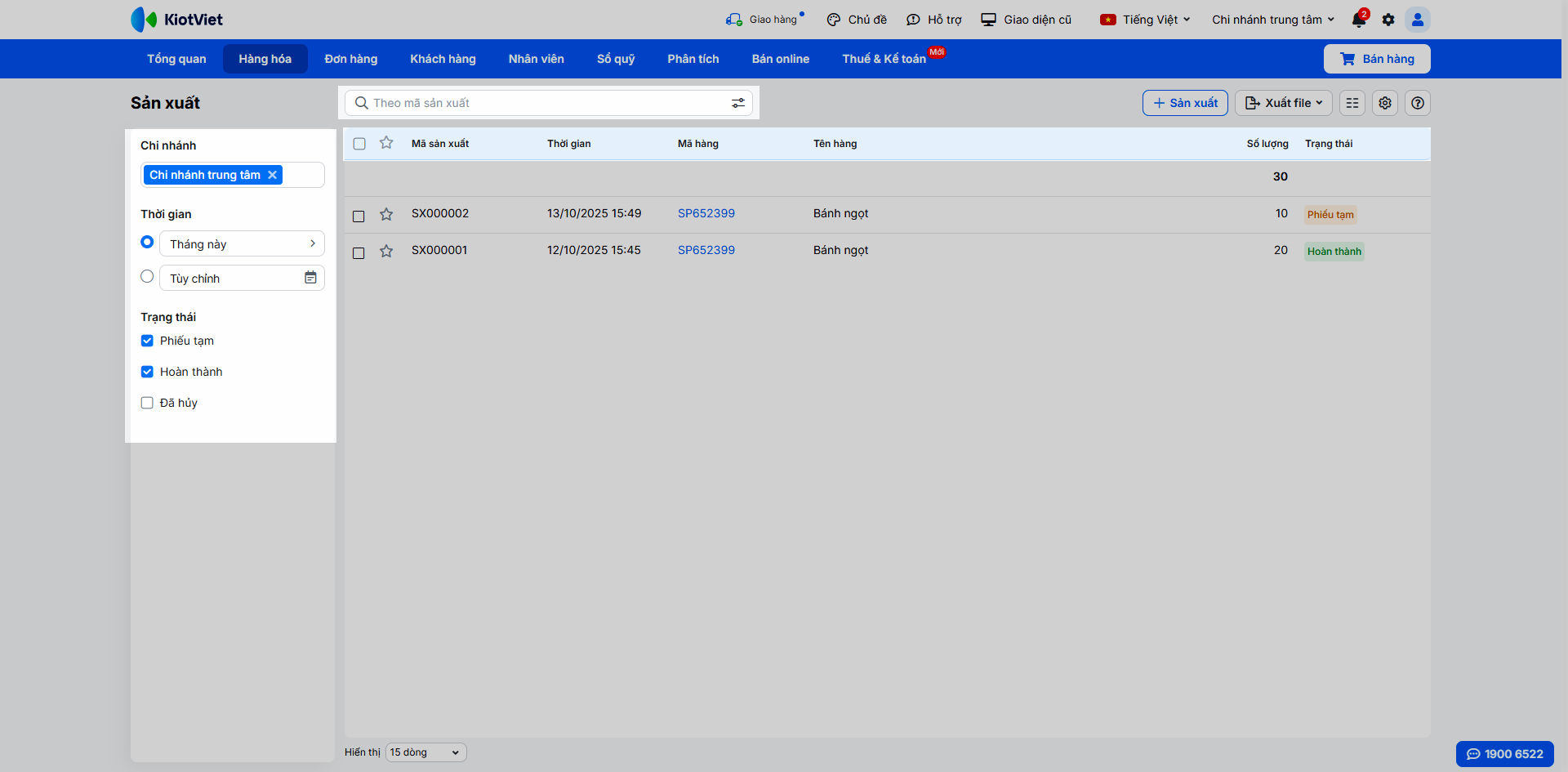The width and height of the screenshot is (1568, 772).
Task: Select all rows with header checkbox
Action: click(x=359, y=144)
